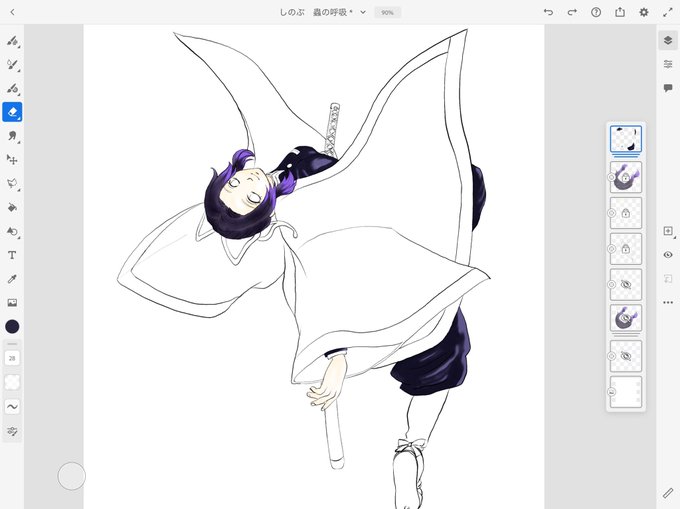Toggle the clipping mask icon
Viewport: 680px width, 509px height.
tap(668, 278)
